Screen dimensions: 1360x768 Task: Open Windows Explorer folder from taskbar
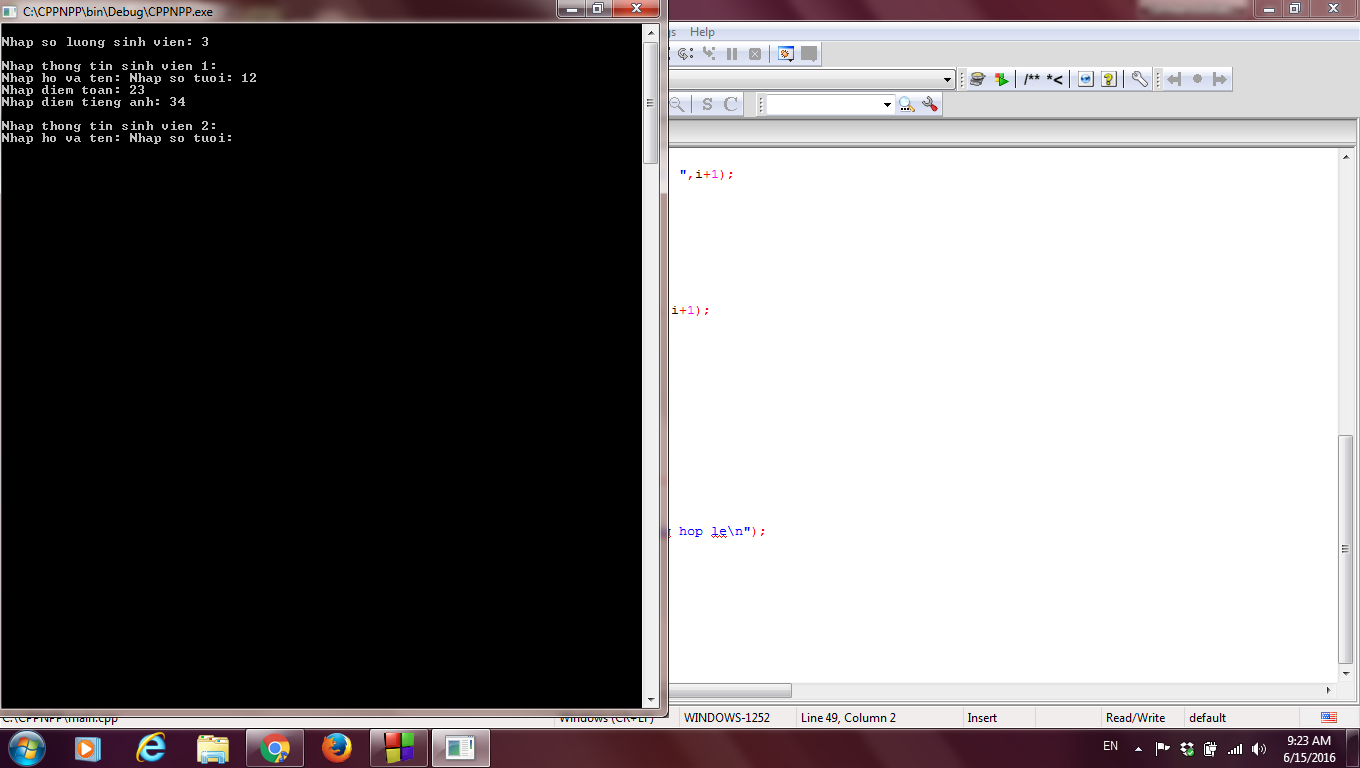coord(213,748)
